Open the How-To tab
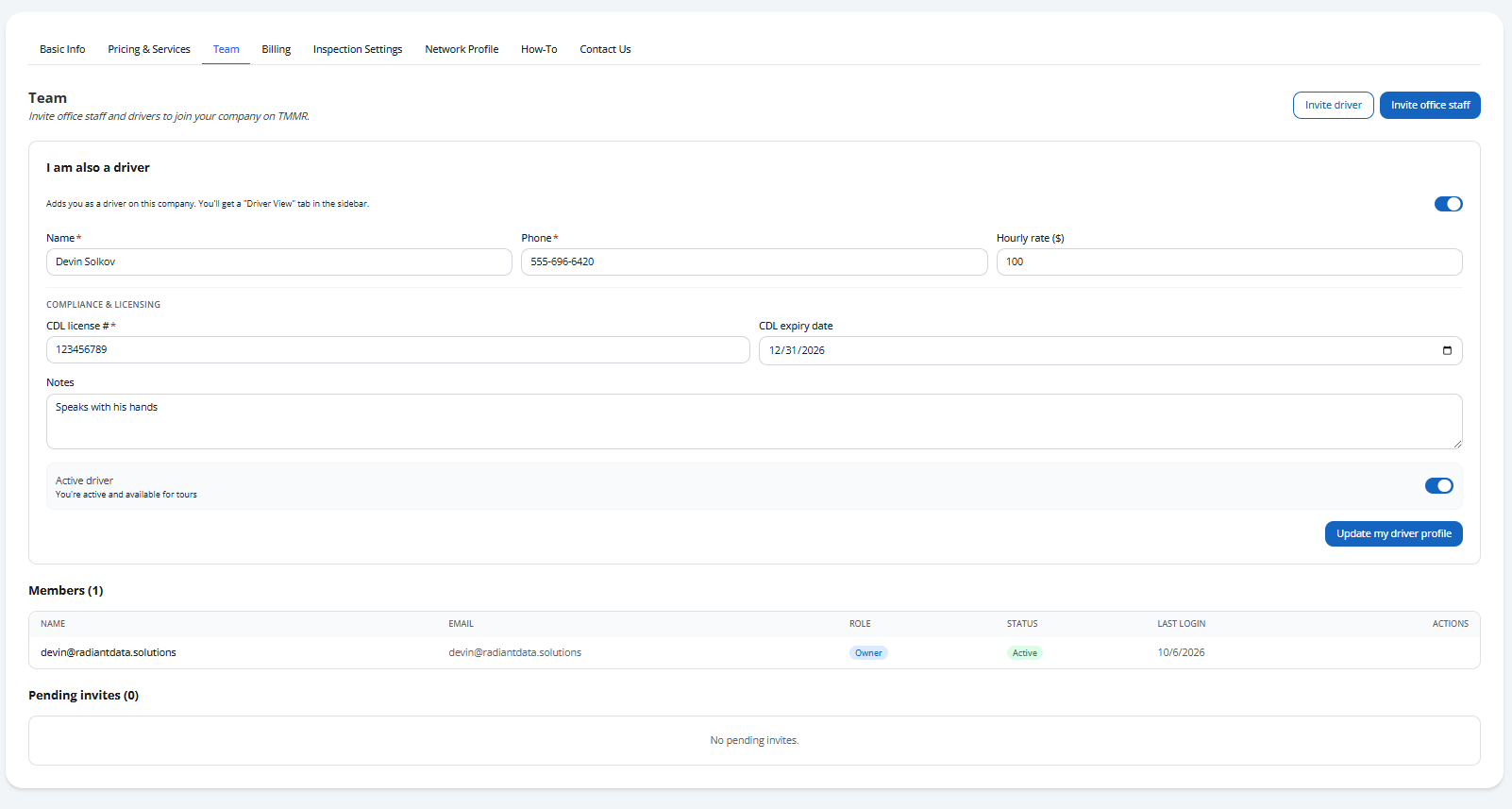1512x809 pixels. pos(539,49)
